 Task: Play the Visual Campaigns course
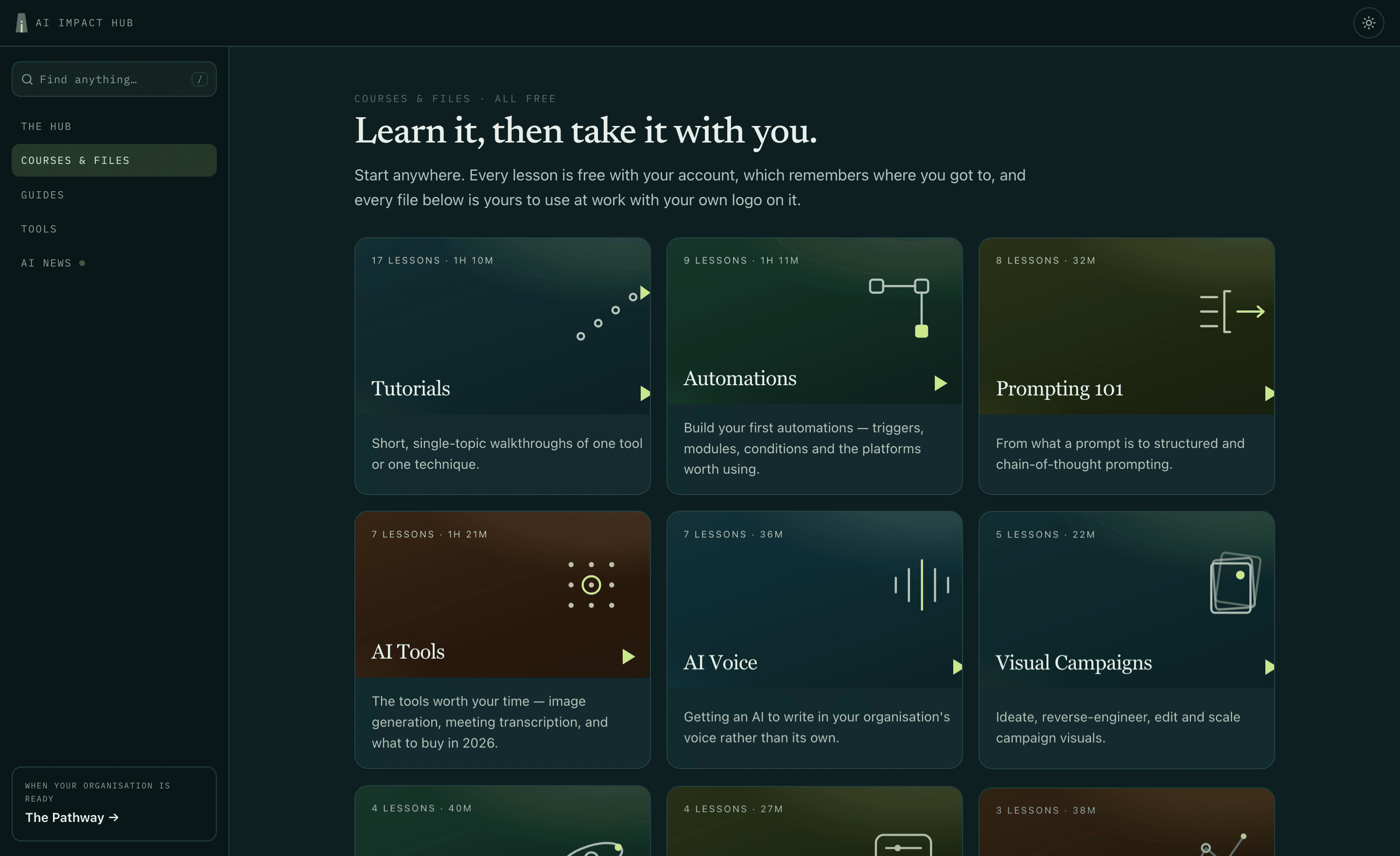pos(1269,667)
